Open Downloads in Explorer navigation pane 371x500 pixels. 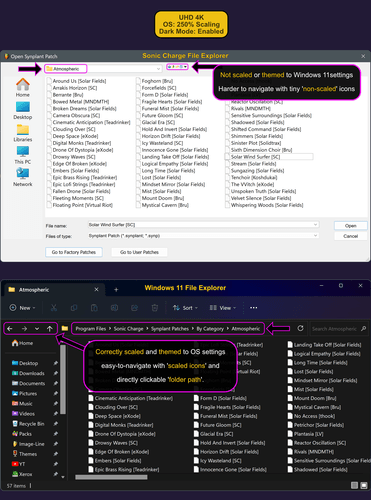point(28,373)
